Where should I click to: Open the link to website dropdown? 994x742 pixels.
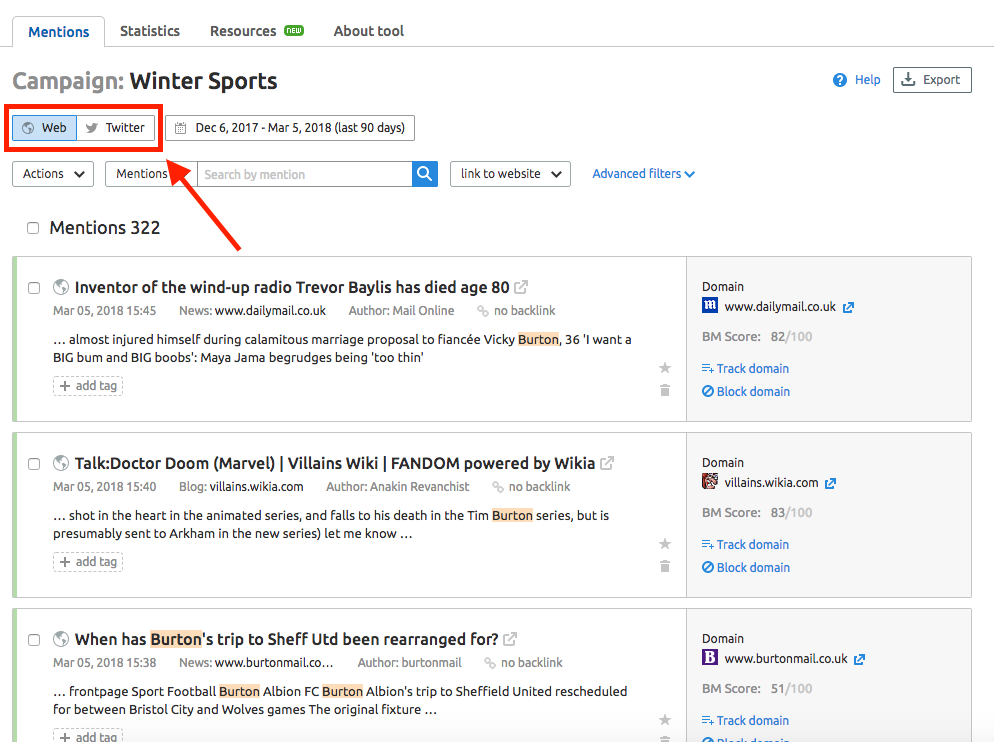tap(510, 174)
